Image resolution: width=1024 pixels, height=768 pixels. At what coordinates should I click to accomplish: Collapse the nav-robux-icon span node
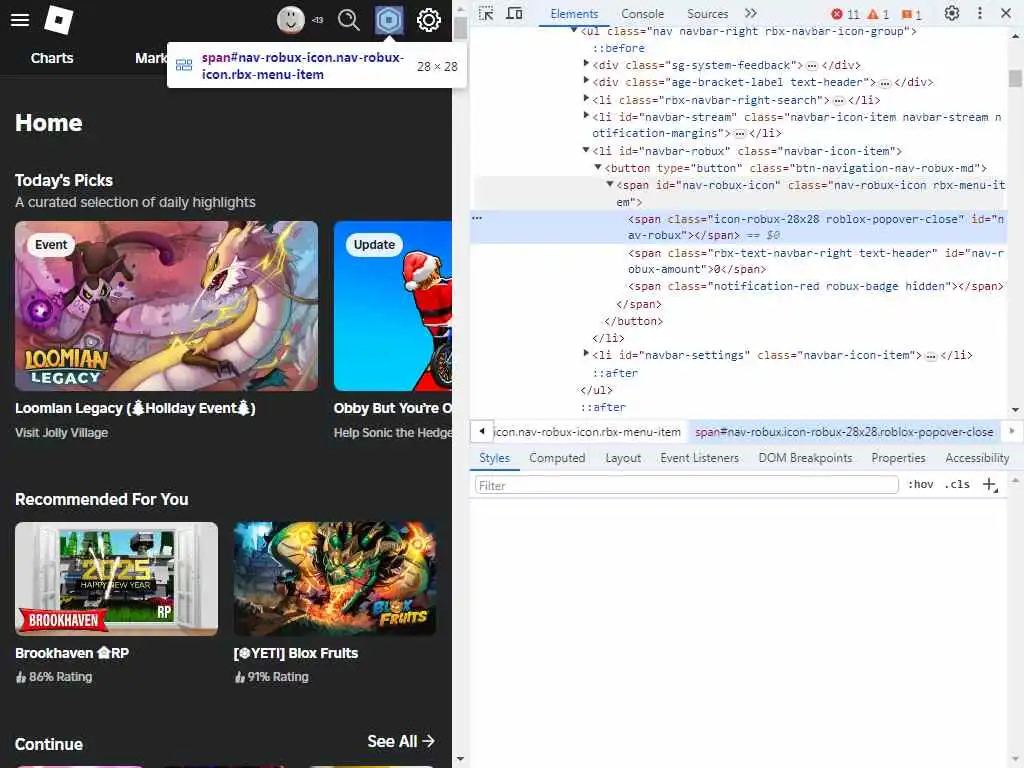pyautogui.click(x=609, y=184)
